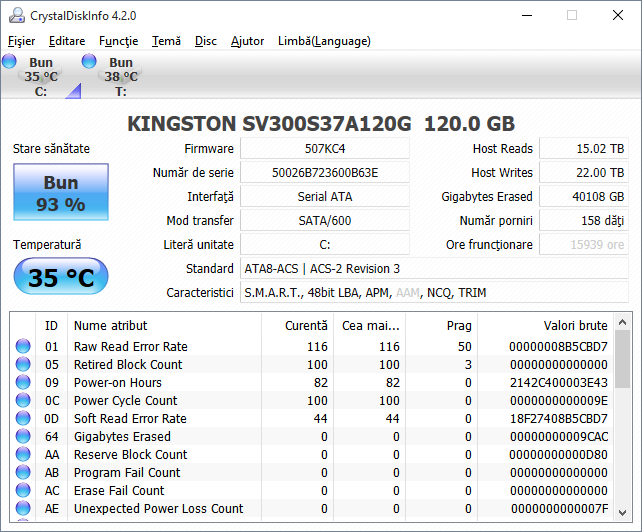Click the Interfață field Serial ATA
The image size is (642, 532).
325,197
